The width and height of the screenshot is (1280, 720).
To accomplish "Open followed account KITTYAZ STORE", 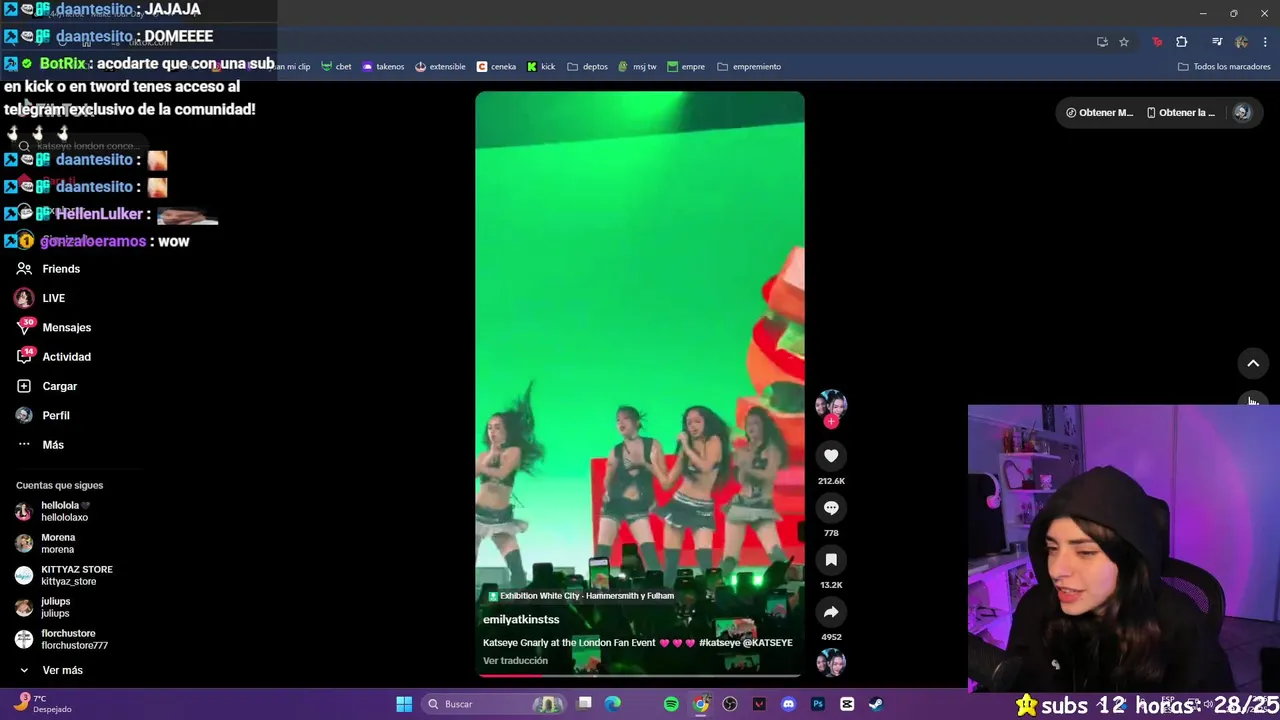I will [x=76, y=576].
